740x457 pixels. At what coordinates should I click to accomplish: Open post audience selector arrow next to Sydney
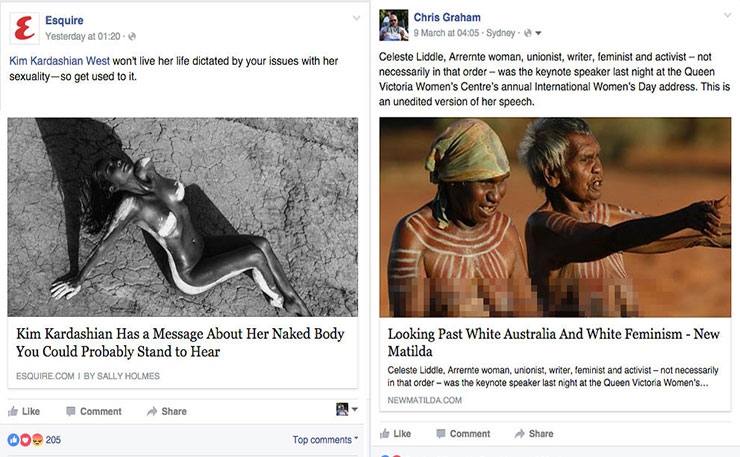coord(538,33)
